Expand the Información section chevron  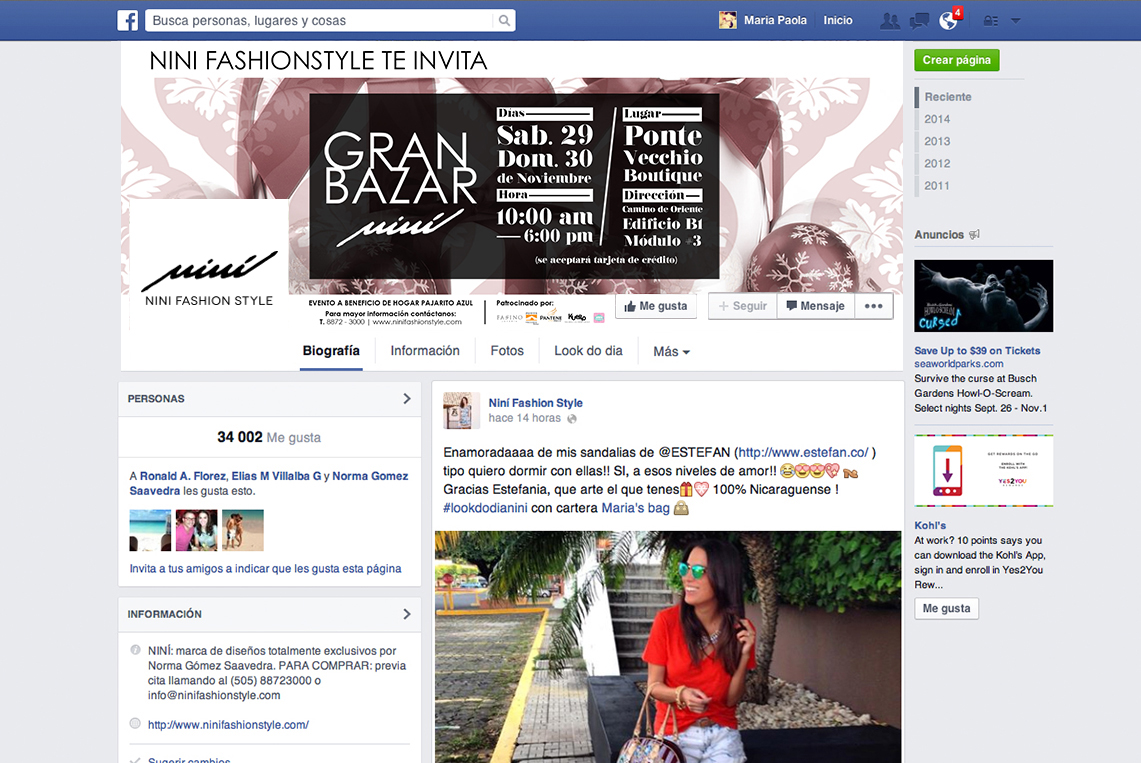(x=407, y=614)
